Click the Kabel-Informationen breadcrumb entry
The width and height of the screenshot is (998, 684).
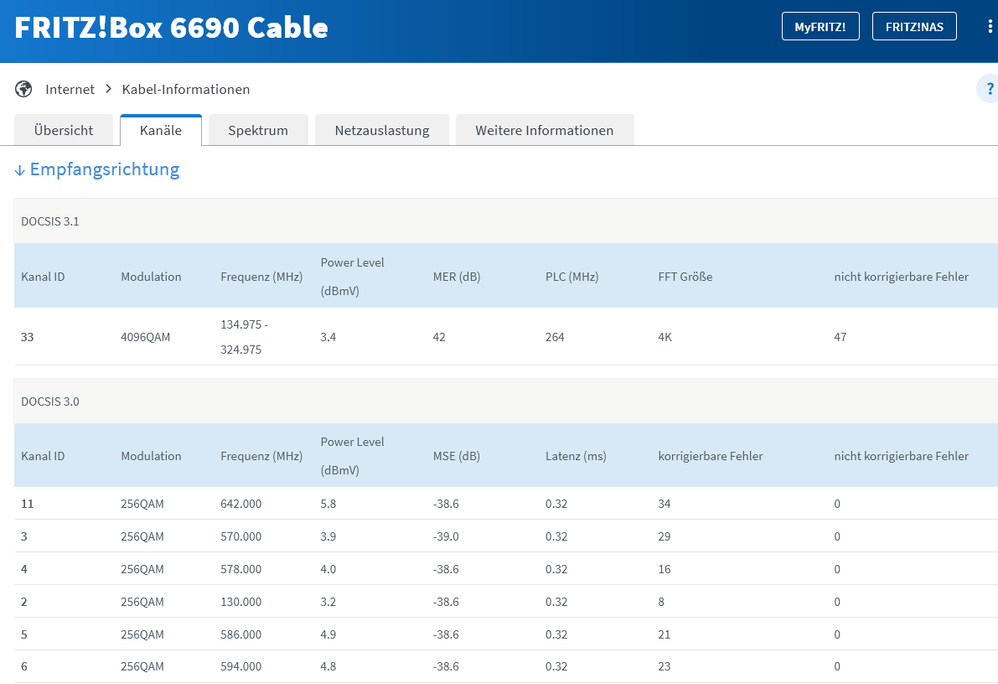click(x=185, y=89)
